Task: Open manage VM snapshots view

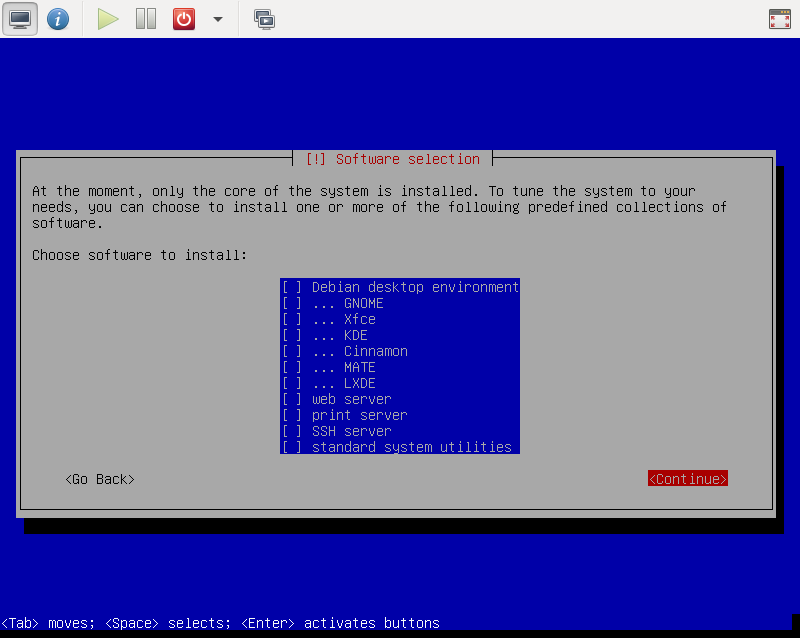Action: pyautogui.click(x=264, y=19)
